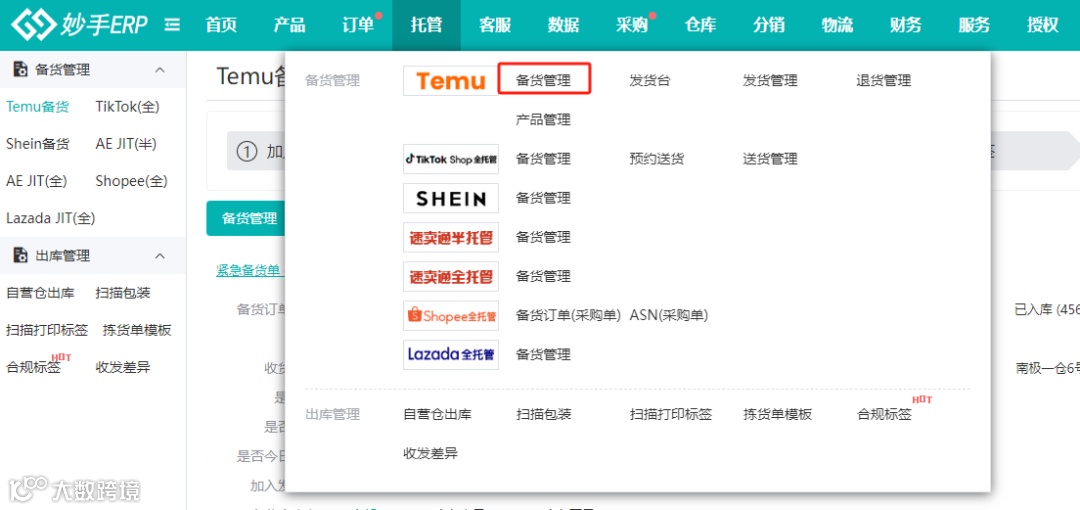Screen dimensions: 1080x510
Task: Open the 产品 top menu
Action: (289, 26)
